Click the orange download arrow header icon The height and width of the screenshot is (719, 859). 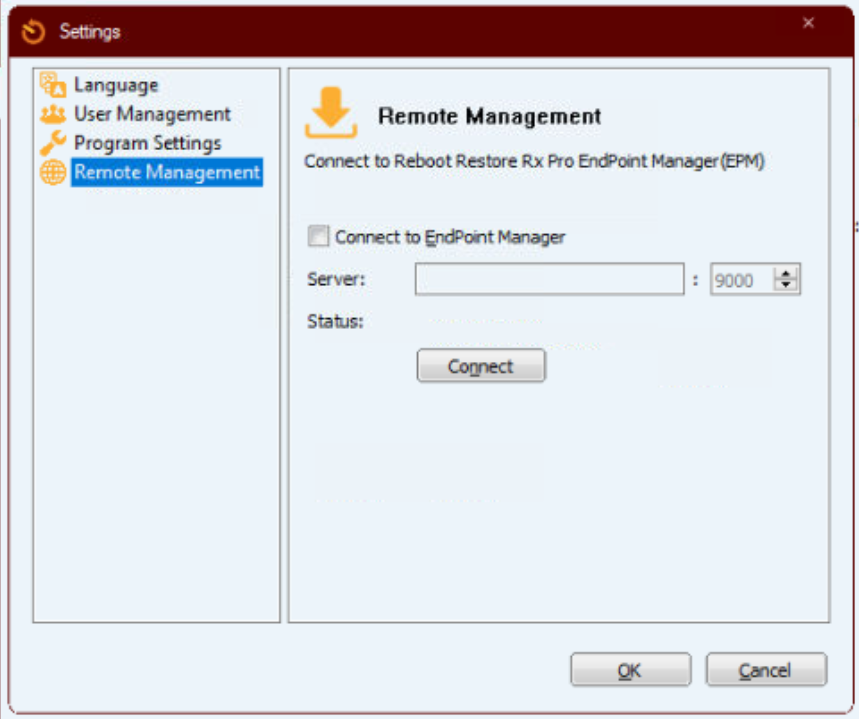[331, 112]
